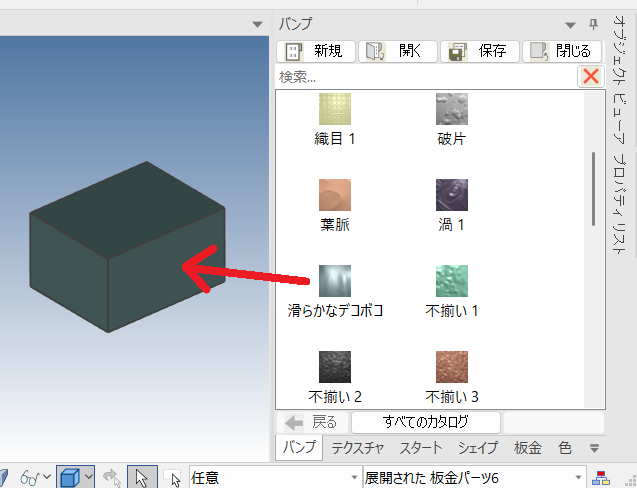The width and height of the screenshot is (637, 488).
Task: Click the 開く (Open) catalog button
Action: [397, 51]
